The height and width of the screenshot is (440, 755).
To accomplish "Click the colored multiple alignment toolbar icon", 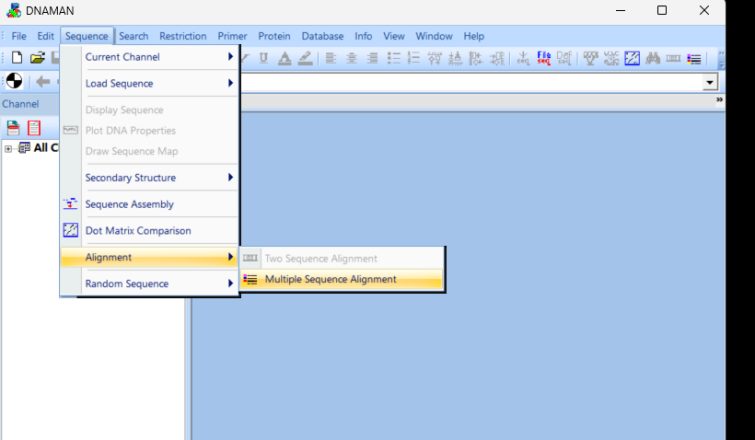I will (694, 59).
